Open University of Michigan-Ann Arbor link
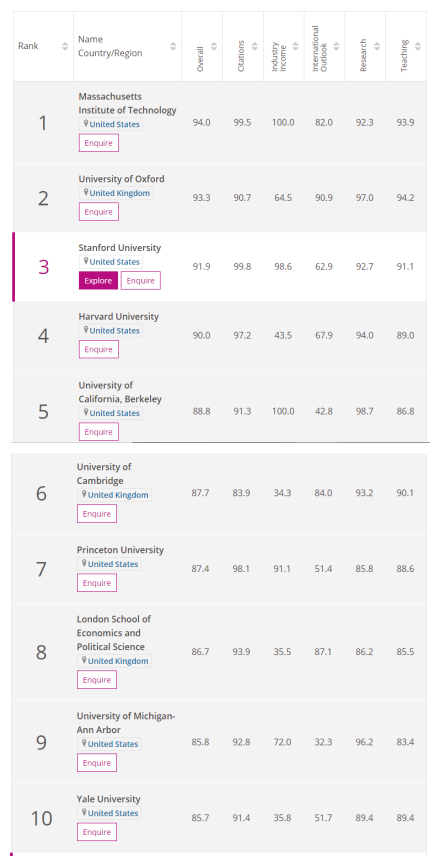The image size is (440, 866). (x=126, y=723)
